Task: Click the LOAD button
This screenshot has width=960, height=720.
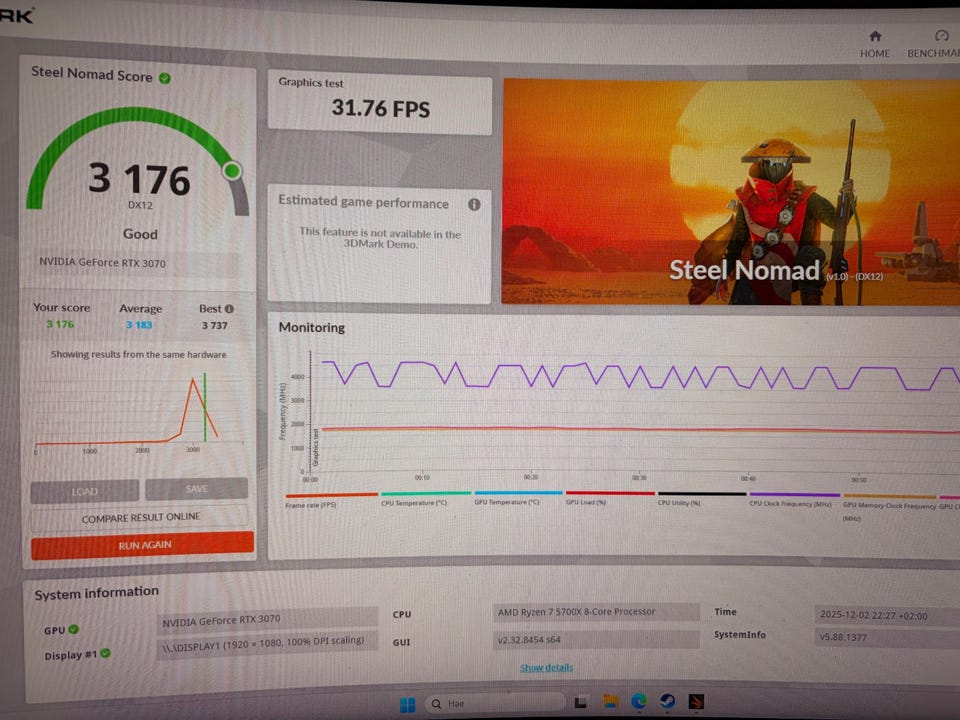Action: pyautogui.click(x=84, y=492)
